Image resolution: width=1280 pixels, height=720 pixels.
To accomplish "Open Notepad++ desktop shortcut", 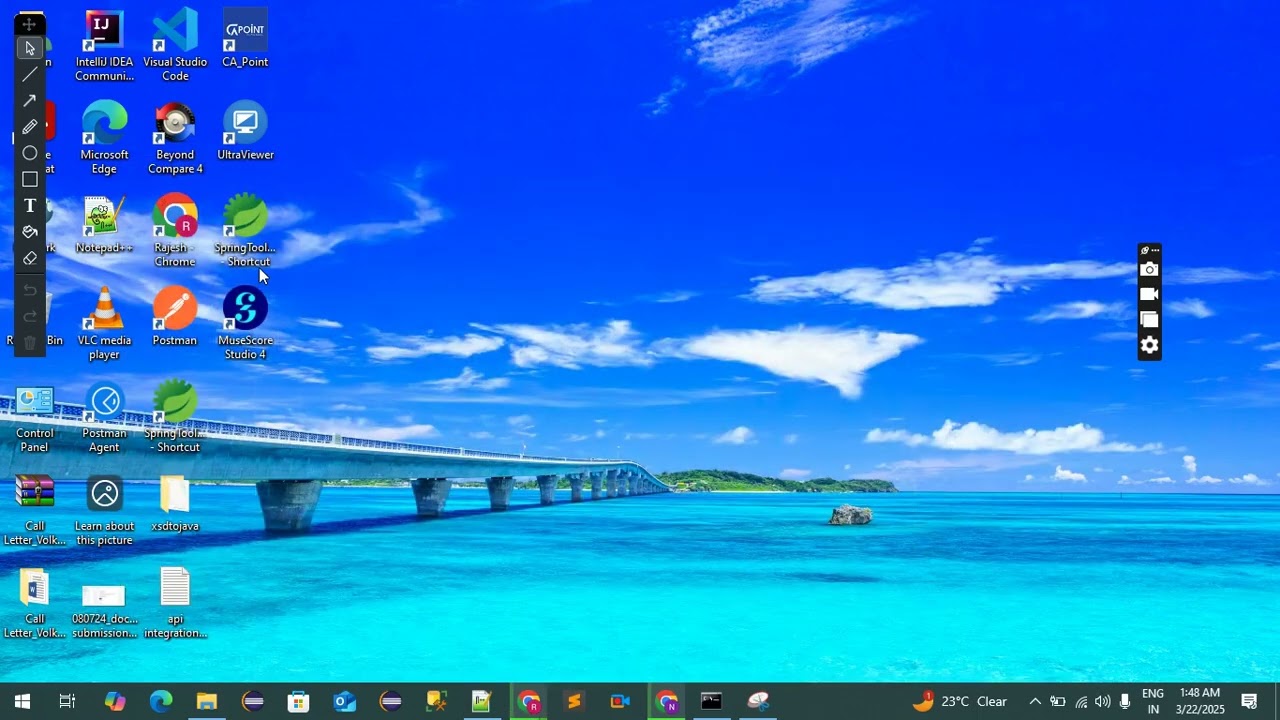I will pyautogui.click(x=104, y=224).
